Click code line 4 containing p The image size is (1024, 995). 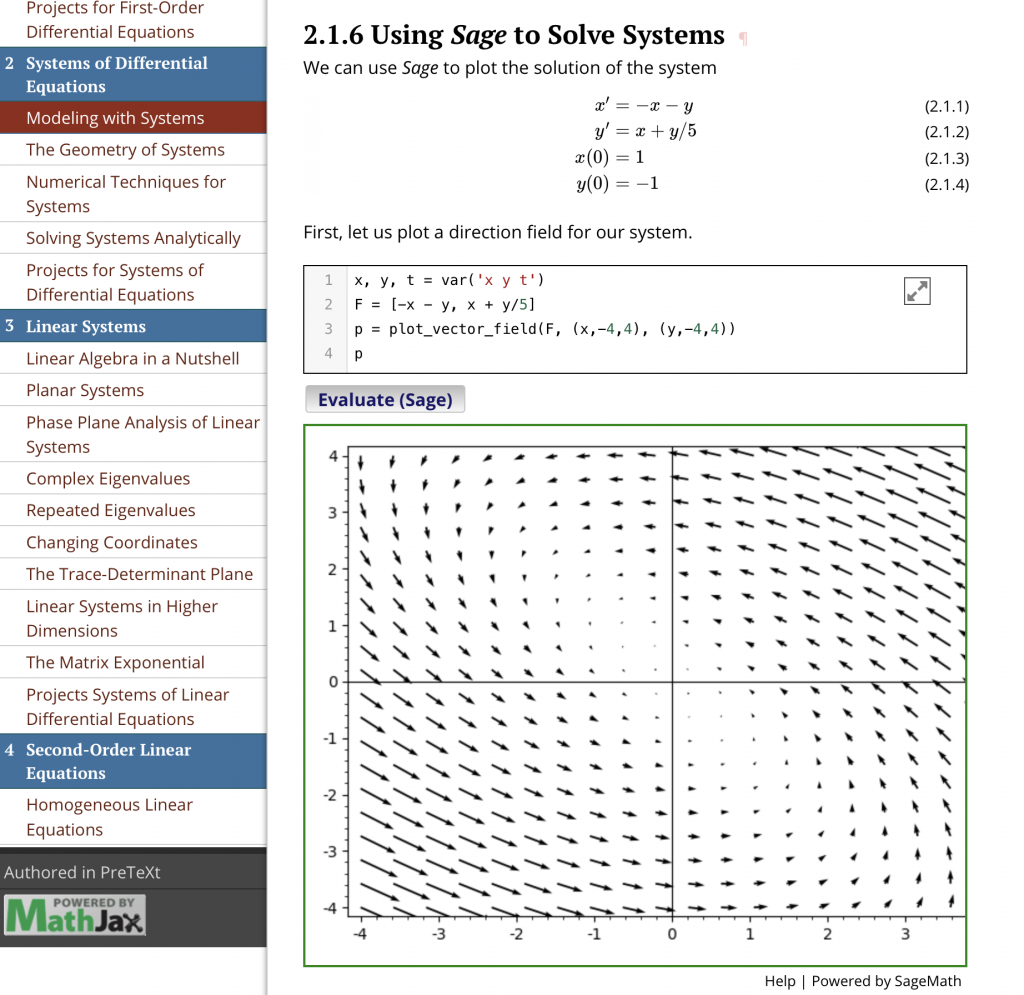359,354
